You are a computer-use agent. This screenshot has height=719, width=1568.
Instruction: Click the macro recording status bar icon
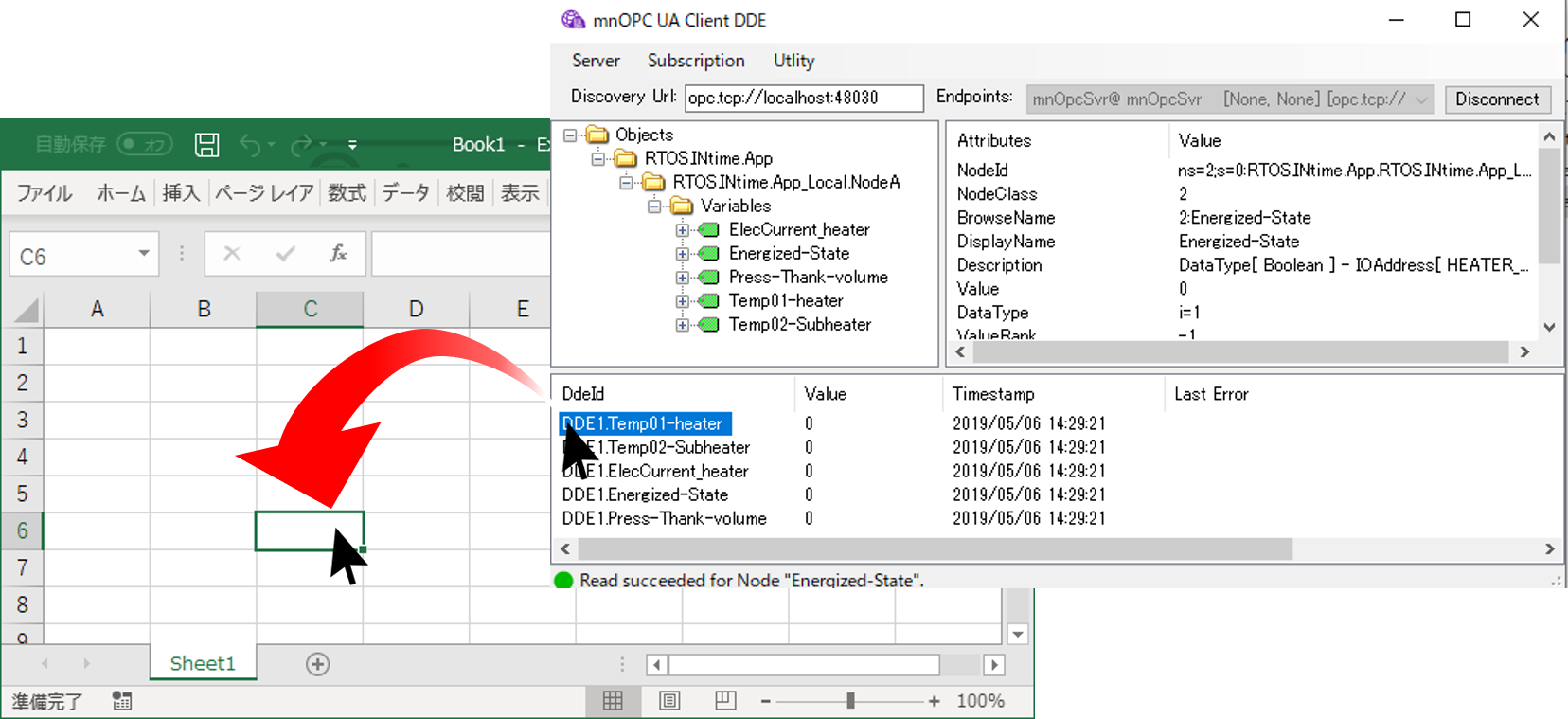point(122,701)
